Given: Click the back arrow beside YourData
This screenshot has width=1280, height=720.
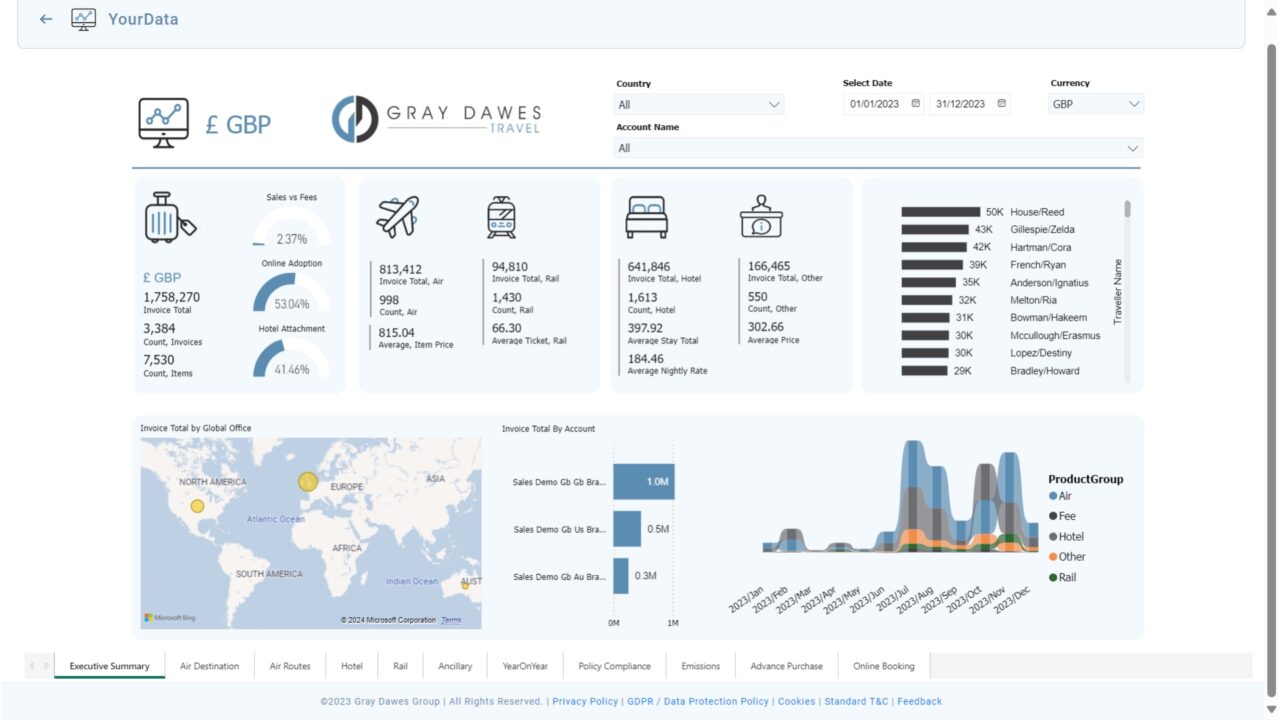Looking at the screenshot, I should point(45,19).
